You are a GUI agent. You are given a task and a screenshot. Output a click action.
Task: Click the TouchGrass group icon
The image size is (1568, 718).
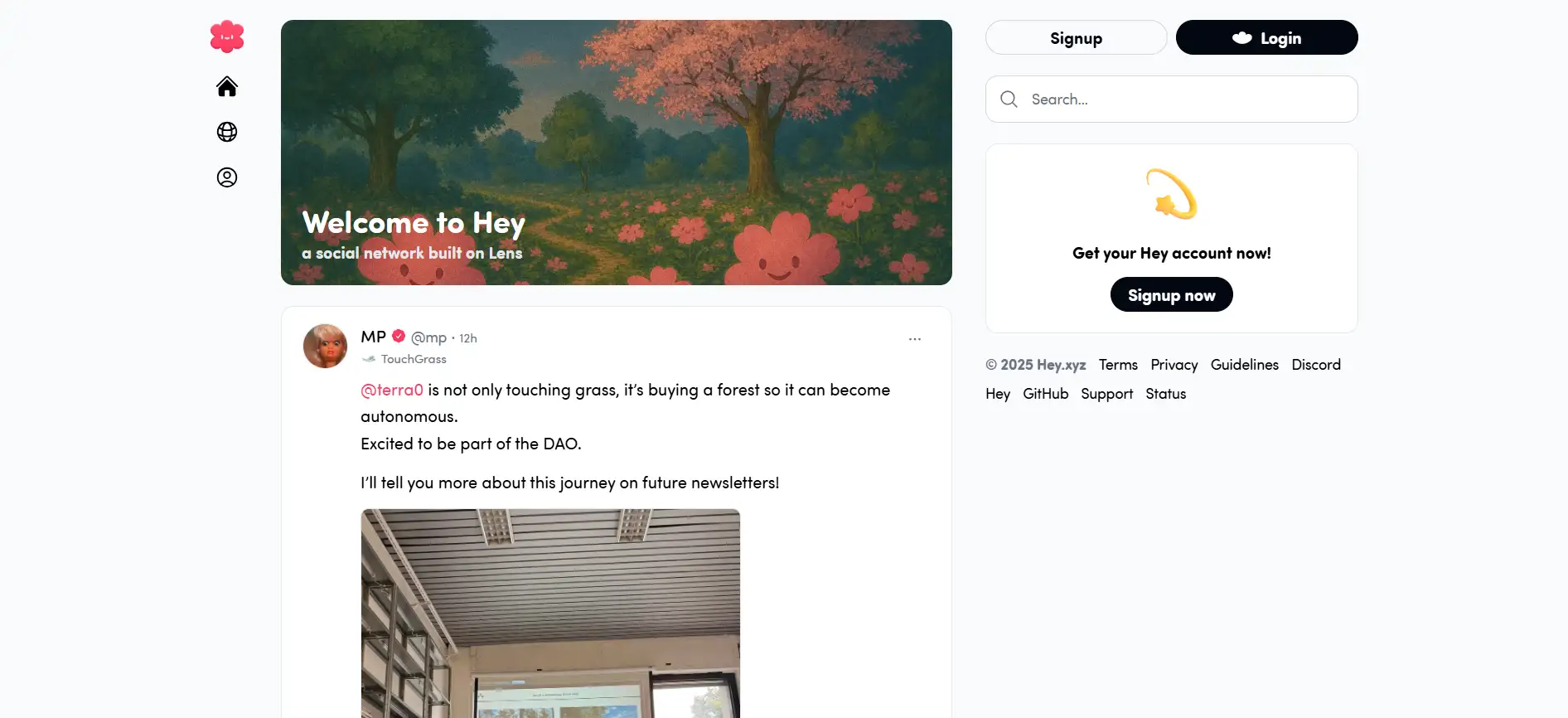click(369, 359)
